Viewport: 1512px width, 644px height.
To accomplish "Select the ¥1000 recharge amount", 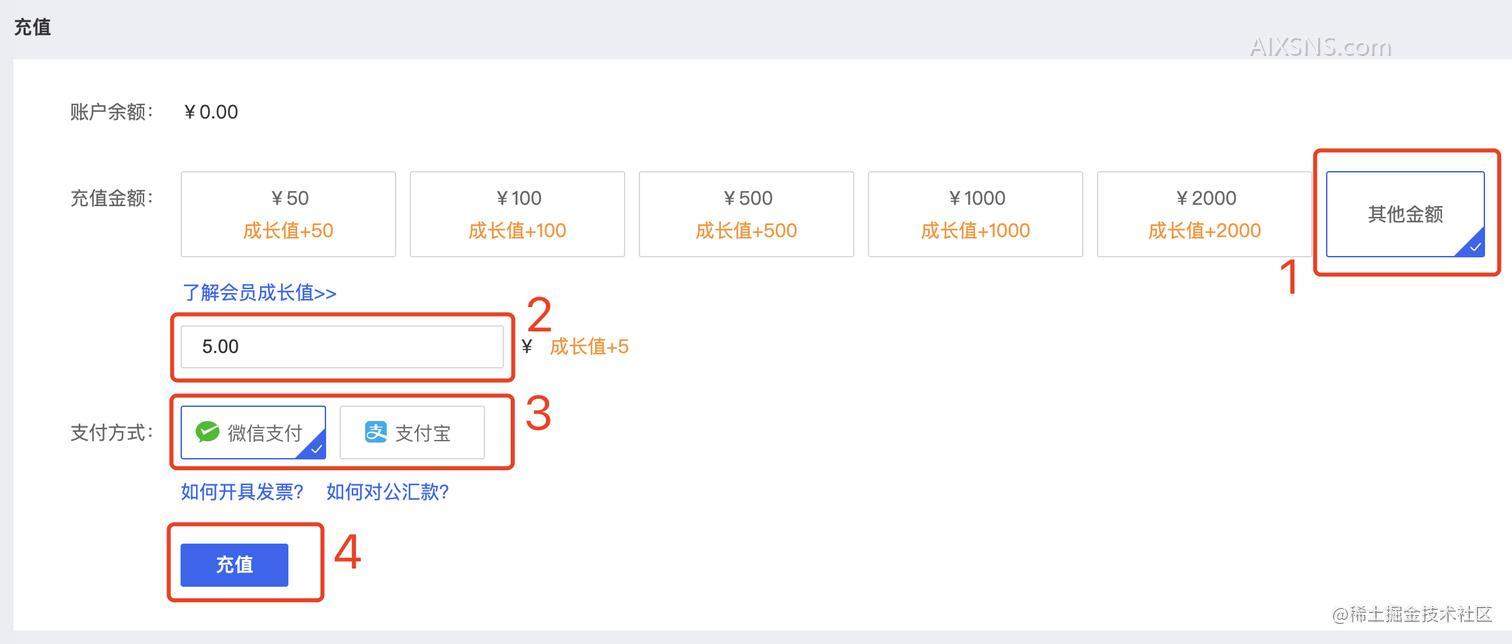I will pos(975,213).
